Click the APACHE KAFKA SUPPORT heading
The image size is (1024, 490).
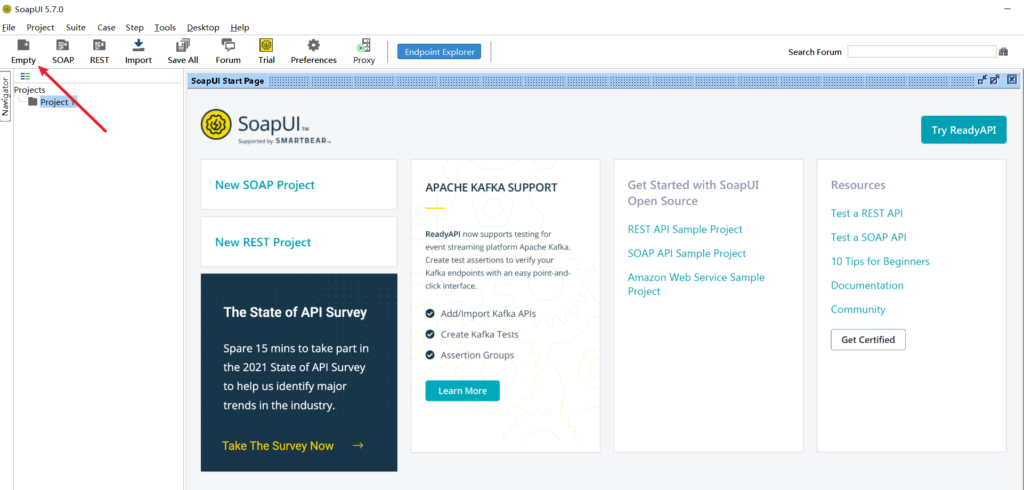[491, 188]
